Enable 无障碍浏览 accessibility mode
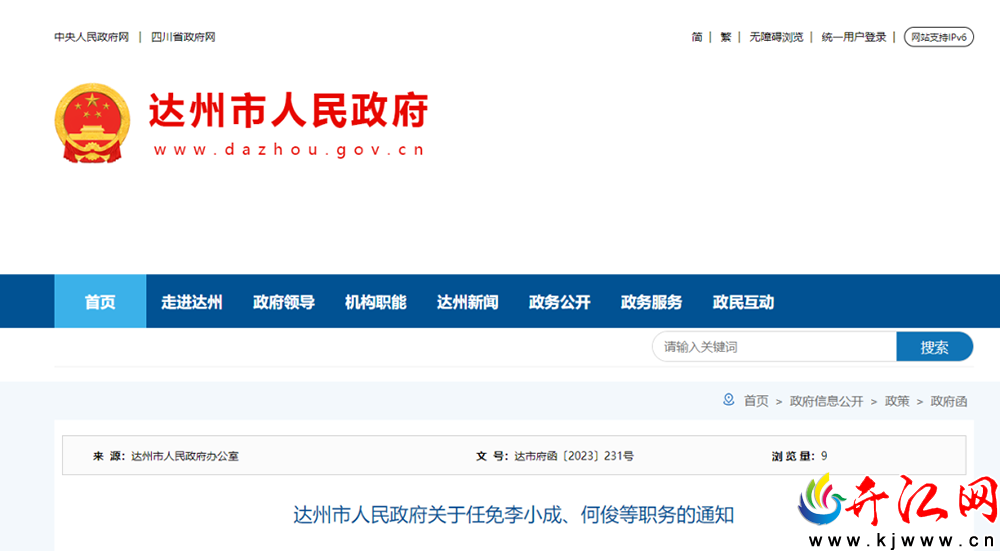The image size is (1000, 551). coord(776,37)
